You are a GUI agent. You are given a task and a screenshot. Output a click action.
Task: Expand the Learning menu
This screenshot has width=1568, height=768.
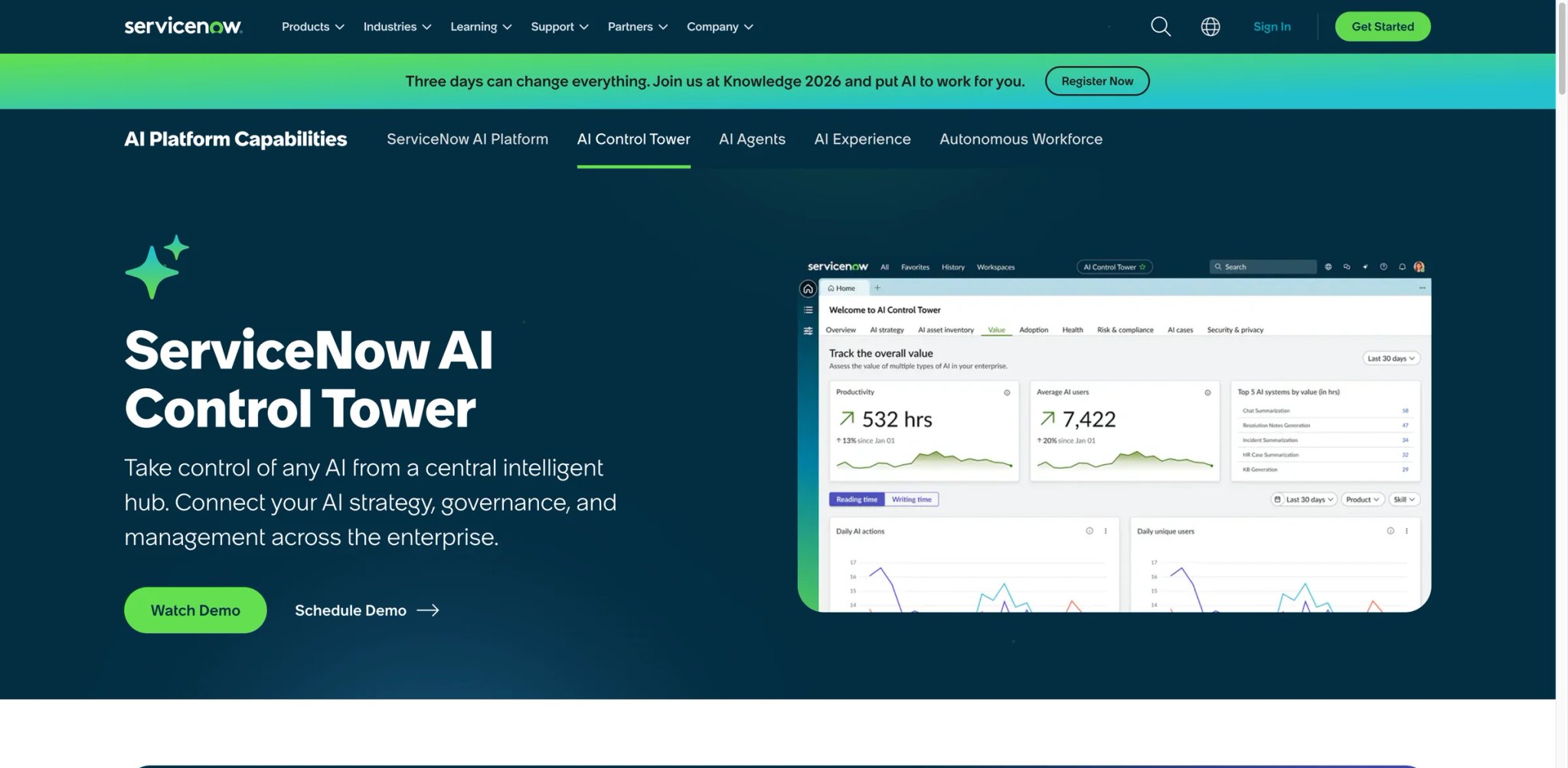[x=481, y=27]
